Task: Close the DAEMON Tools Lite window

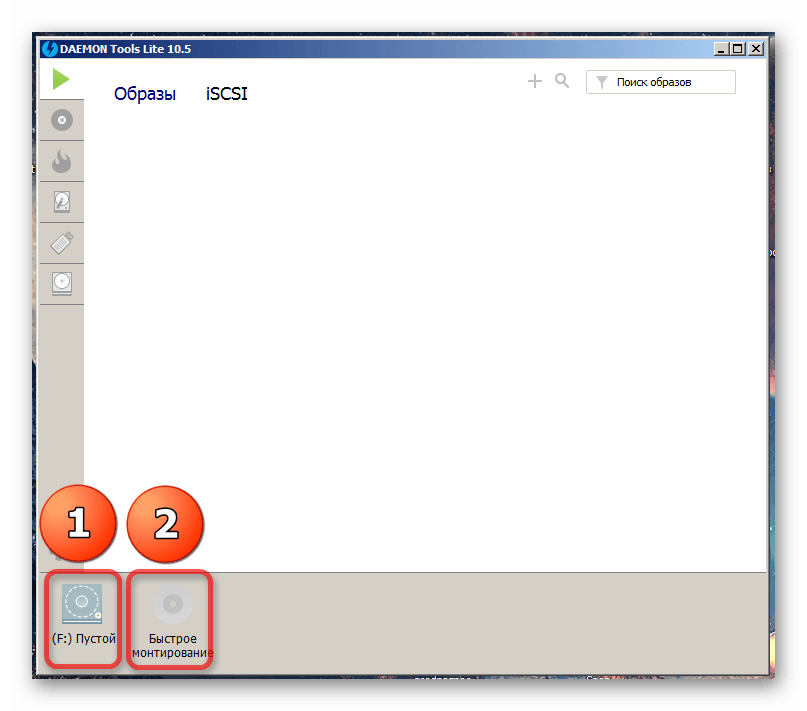Action: click(756, 49)
